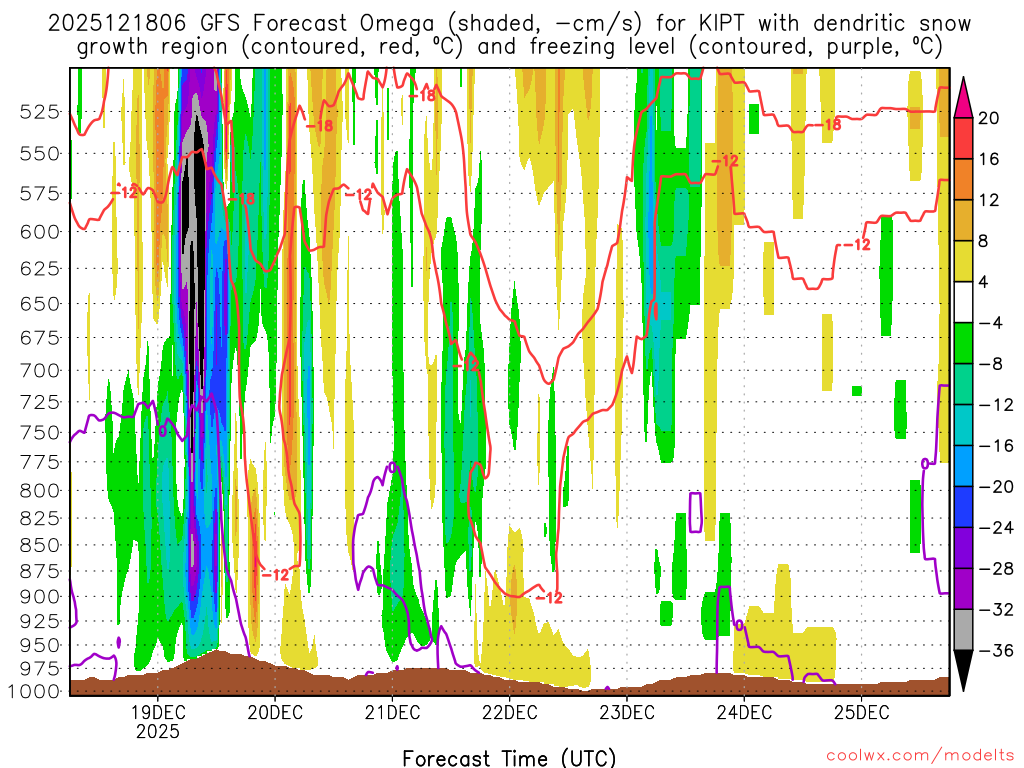Image resolution: width=1024 pixels, height=768 pixels.
Task: Click the 675 pressure level label
Action: pos(40,338)
